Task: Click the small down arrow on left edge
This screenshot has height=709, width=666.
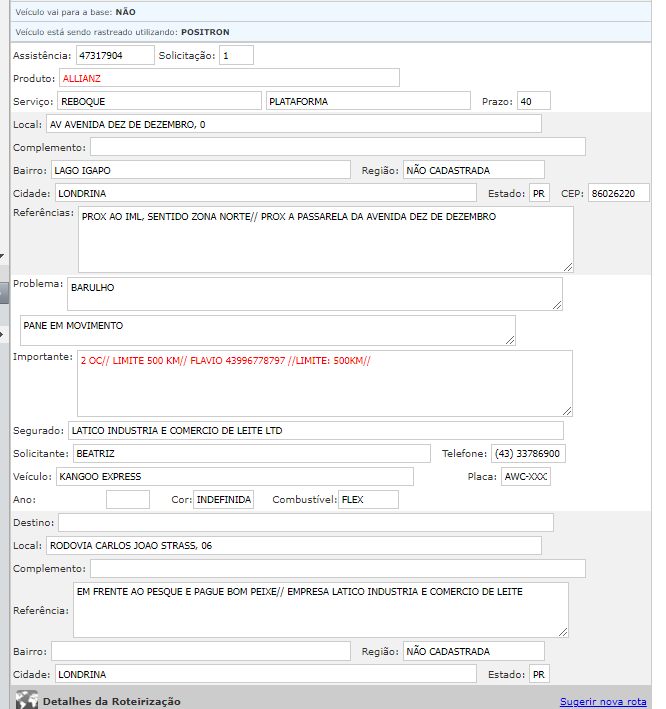Action: pos(3,257)
